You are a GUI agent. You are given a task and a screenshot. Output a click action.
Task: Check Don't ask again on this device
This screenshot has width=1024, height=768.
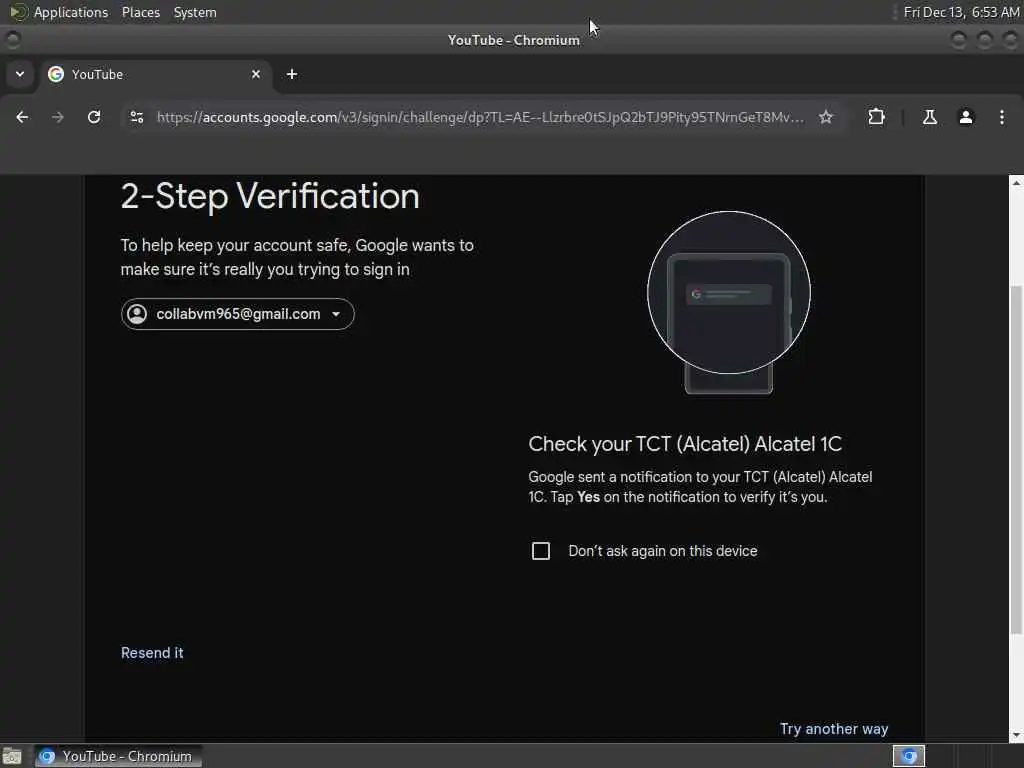click(541, 551)
